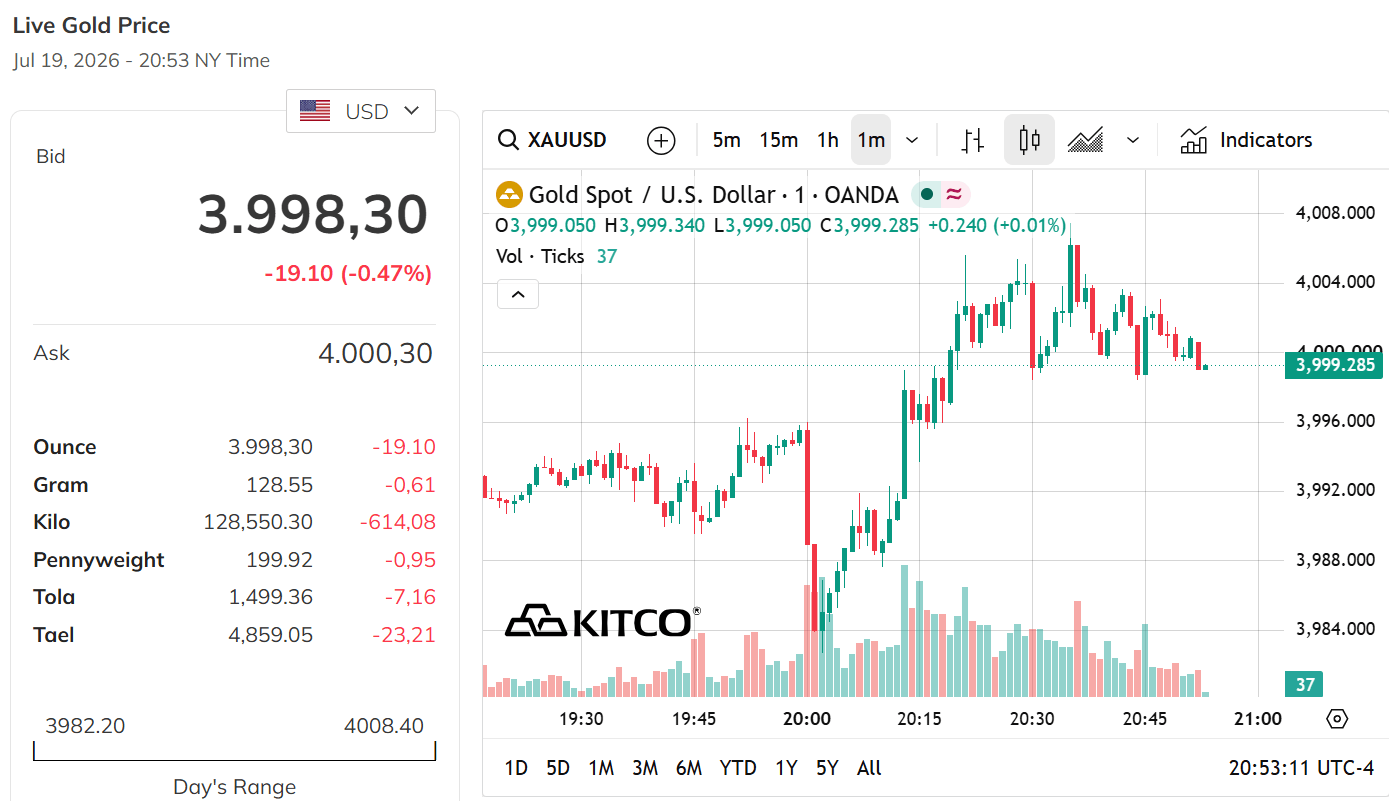The height and width of the screenshot is (801, 1398).
Task: Select the bars chart style icon
Action: (973, 140)
